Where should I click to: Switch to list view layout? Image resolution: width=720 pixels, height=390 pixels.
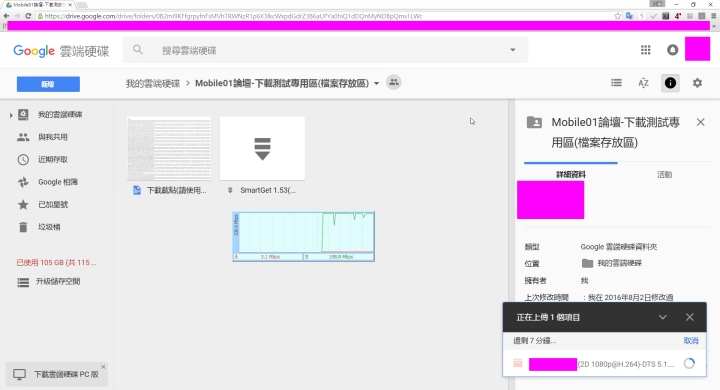pyautogui.click(x=616, y=83)
